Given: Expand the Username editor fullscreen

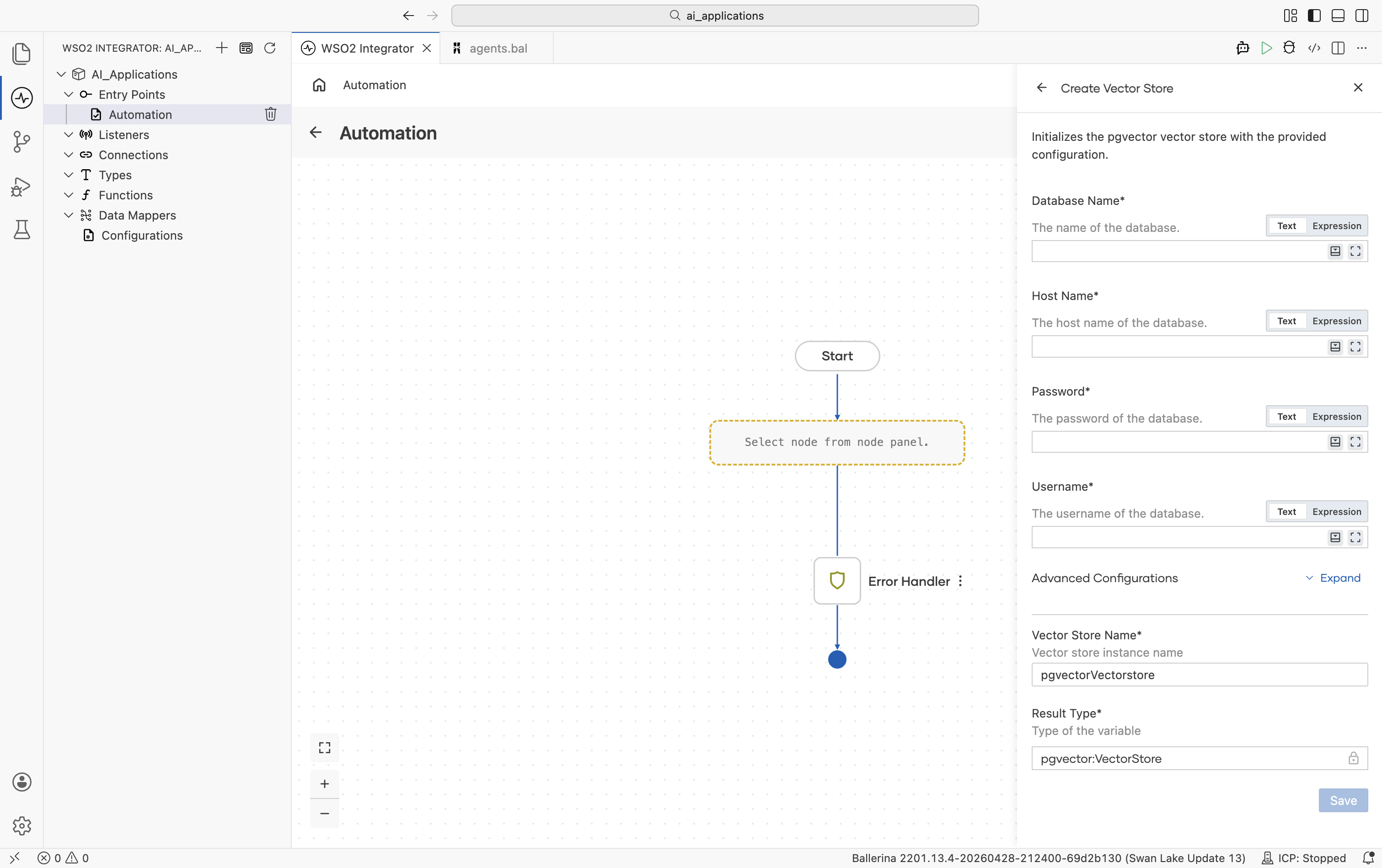Looking at the screenshot, I should tap(1355, 537).
